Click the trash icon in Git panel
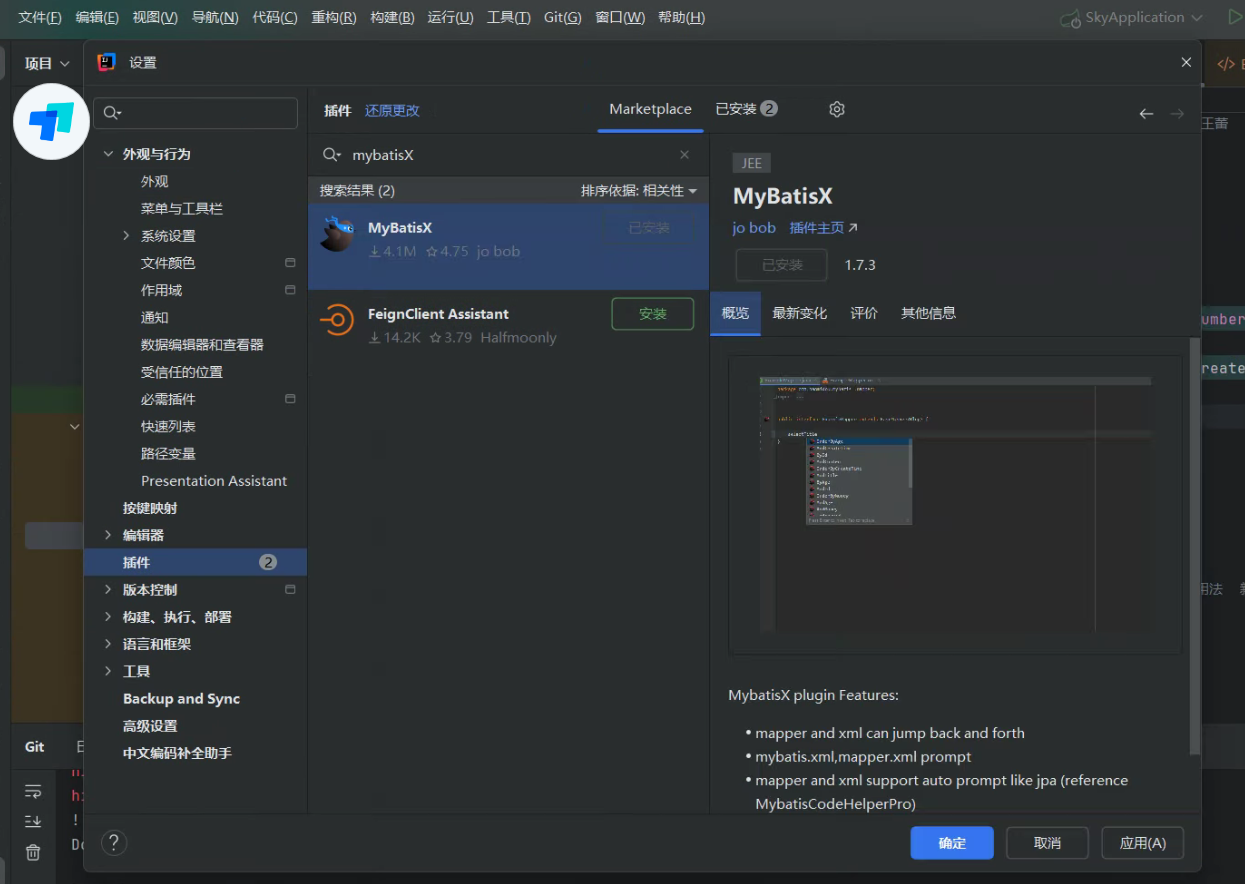The image size is (1245, 884). (x=33, y=852)
